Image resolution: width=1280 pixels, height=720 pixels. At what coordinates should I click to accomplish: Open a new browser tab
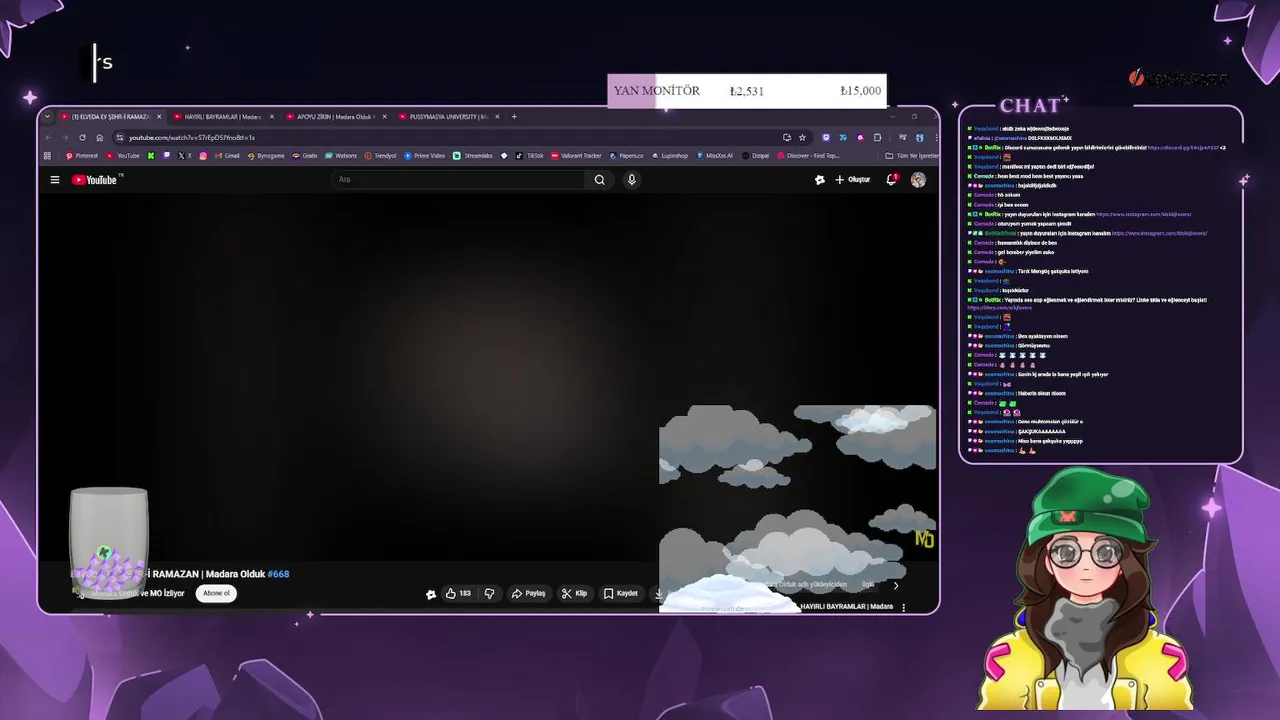click(514, 116)
